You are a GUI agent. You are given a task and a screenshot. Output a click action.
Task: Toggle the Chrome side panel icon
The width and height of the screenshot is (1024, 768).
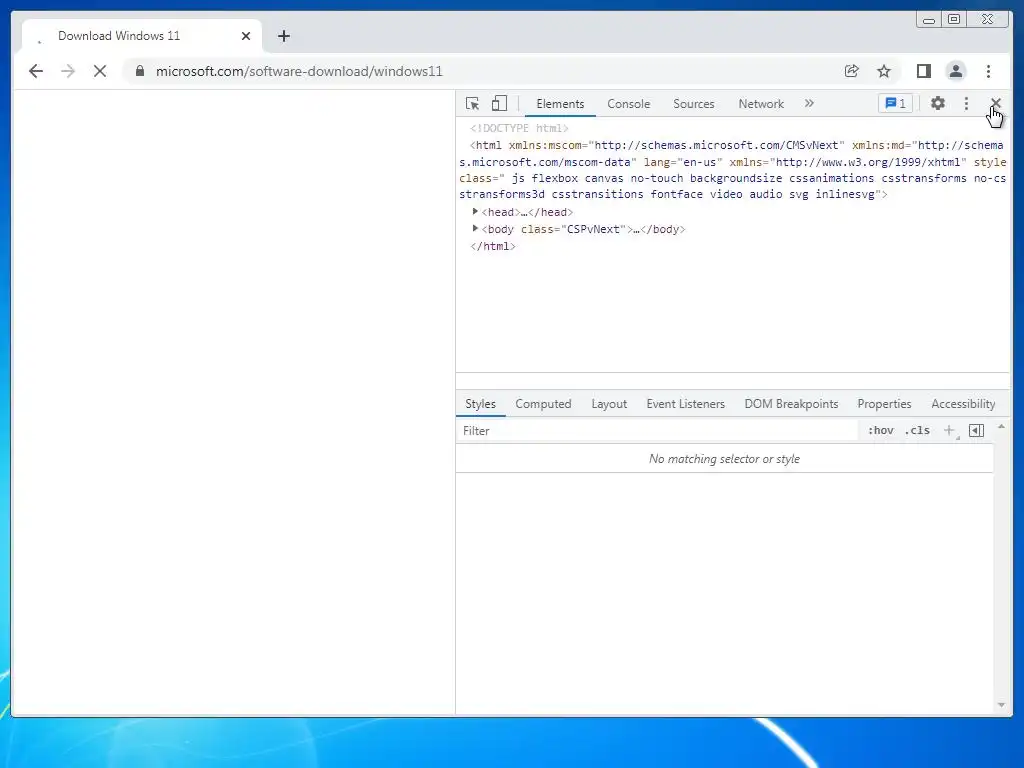(923, 71)
